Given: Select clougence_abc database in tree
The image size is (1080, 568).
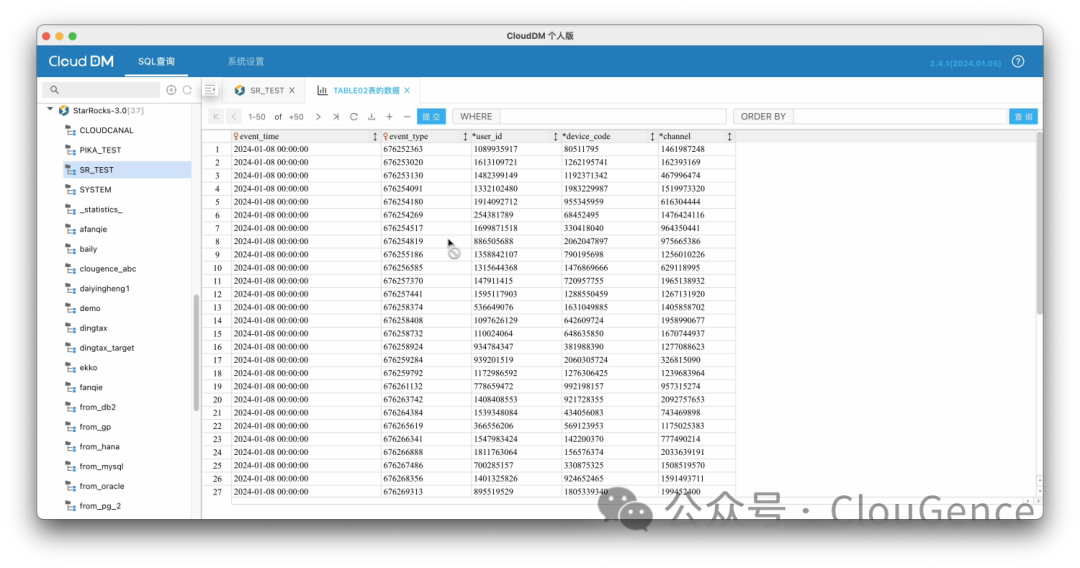Looking at the screenshot, I should pos(107,269).
